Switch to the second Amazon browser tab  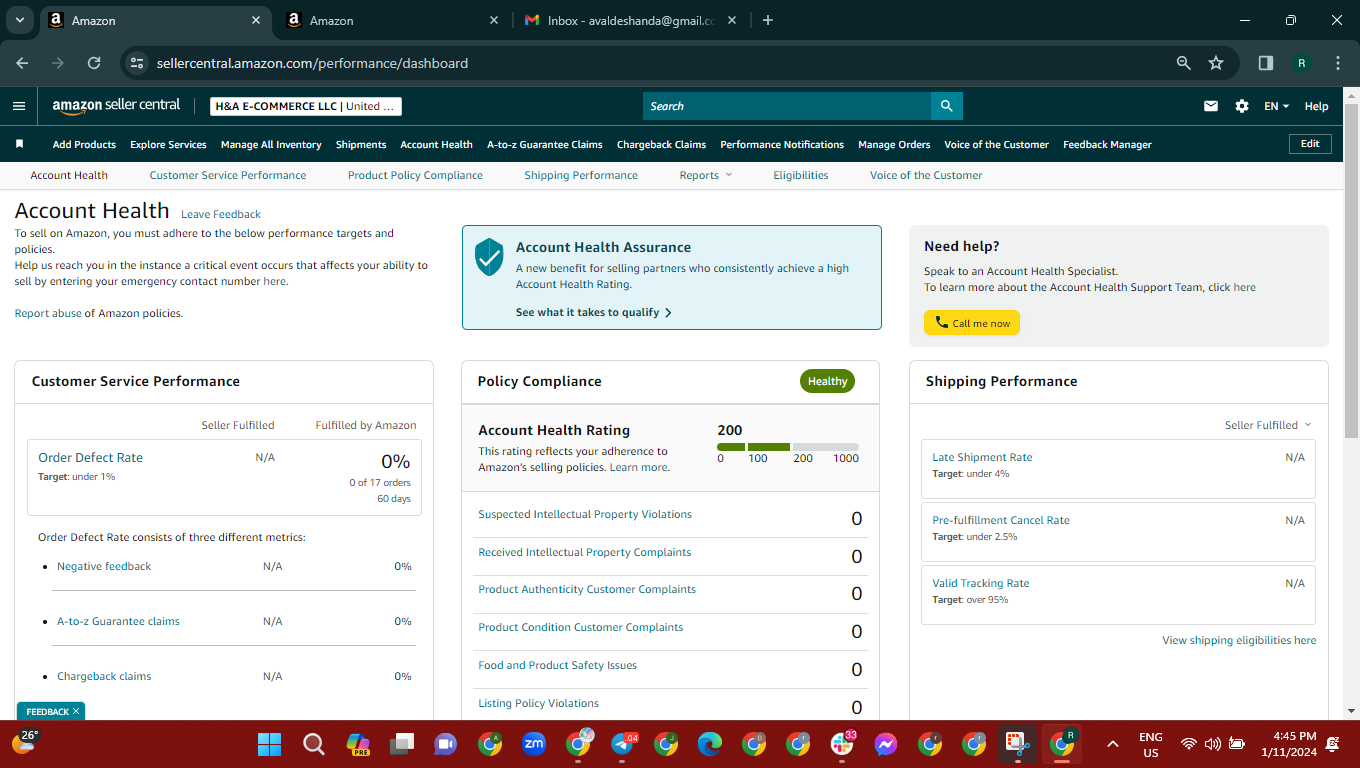point(391,20)
